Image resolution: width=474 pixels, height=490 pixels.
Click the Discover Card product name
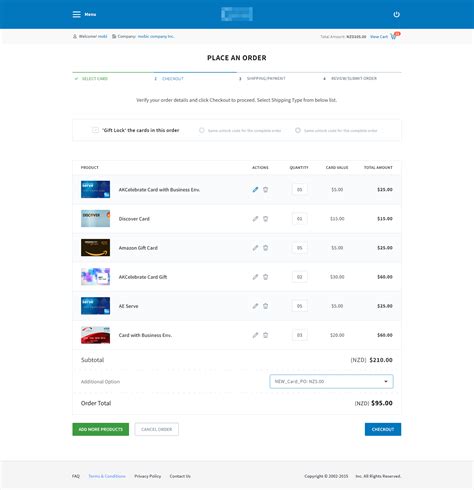tap(134, 219)
